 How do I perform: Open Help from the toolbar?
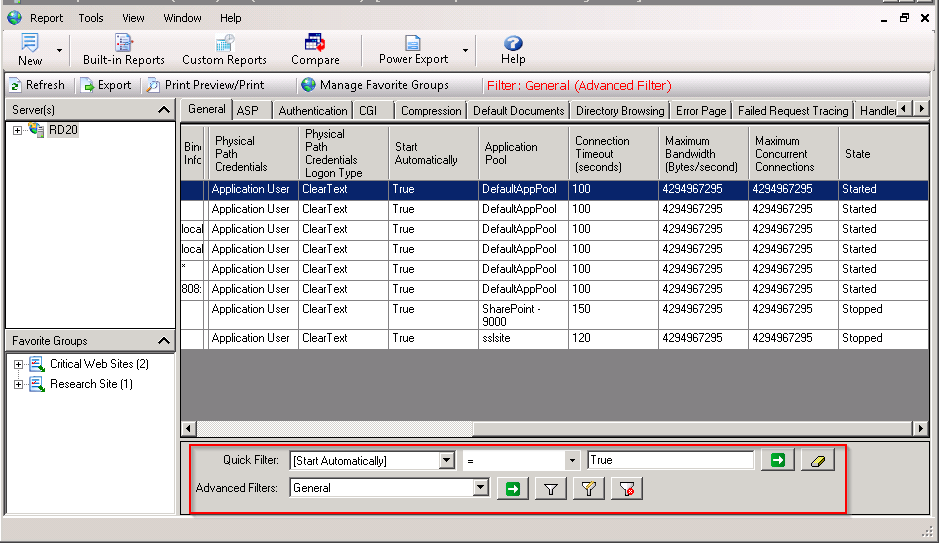click(x=513, y=44)
